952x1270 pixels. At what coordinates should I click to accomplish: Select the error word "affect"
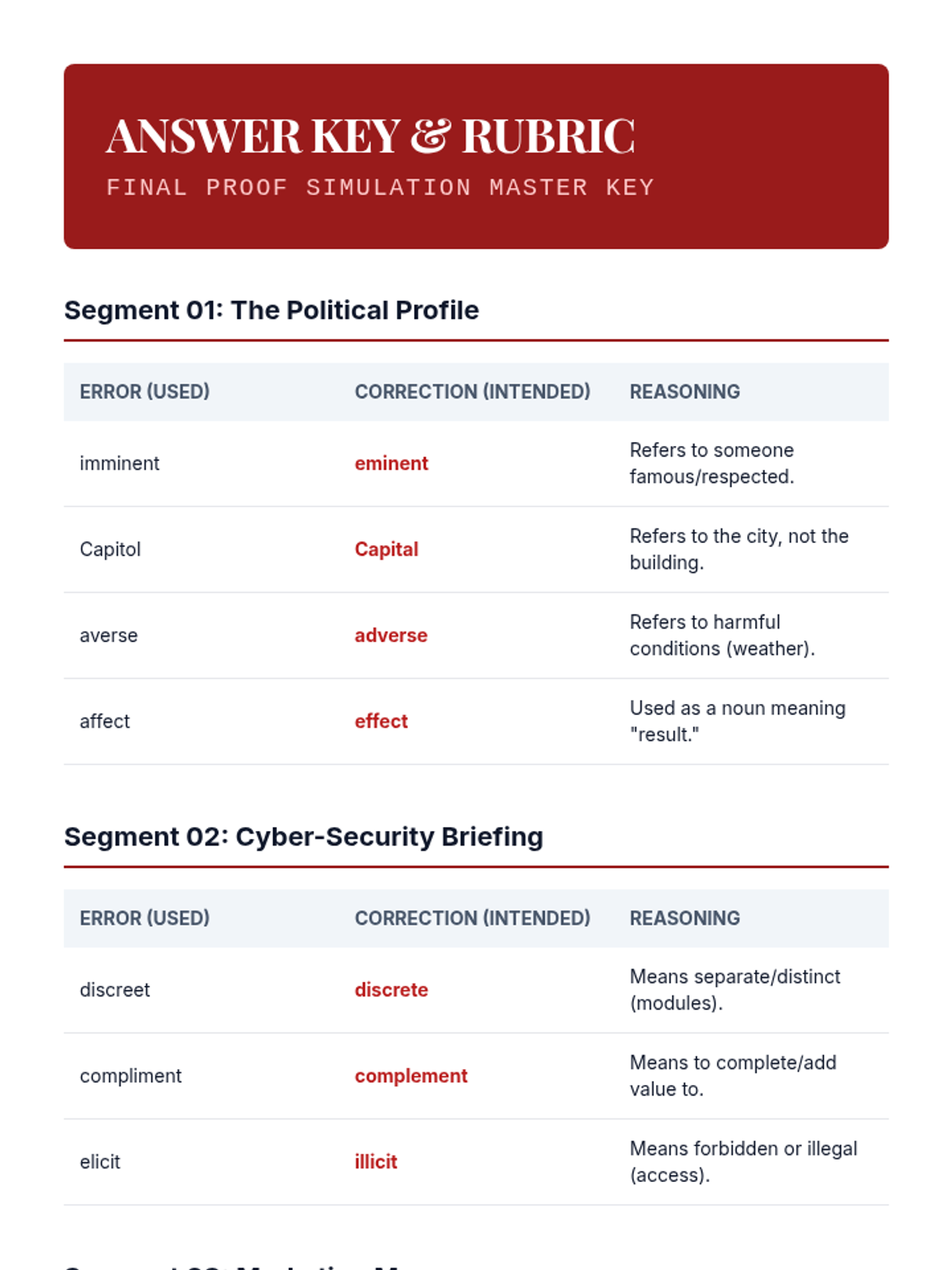105,721
